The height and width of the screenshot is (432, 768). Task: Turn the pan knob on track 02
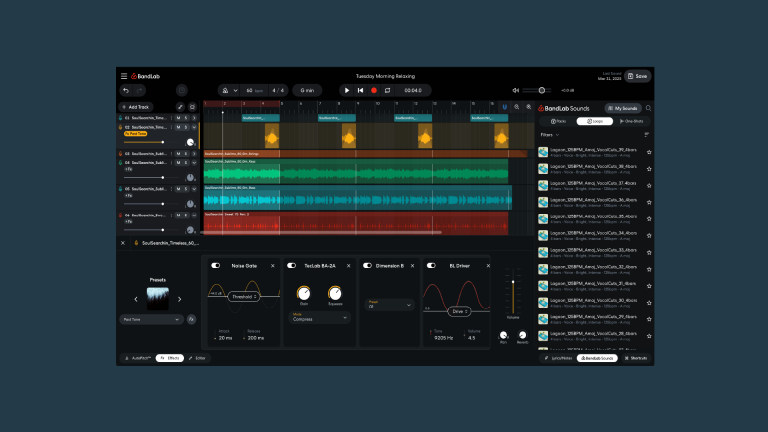[191, 143]
